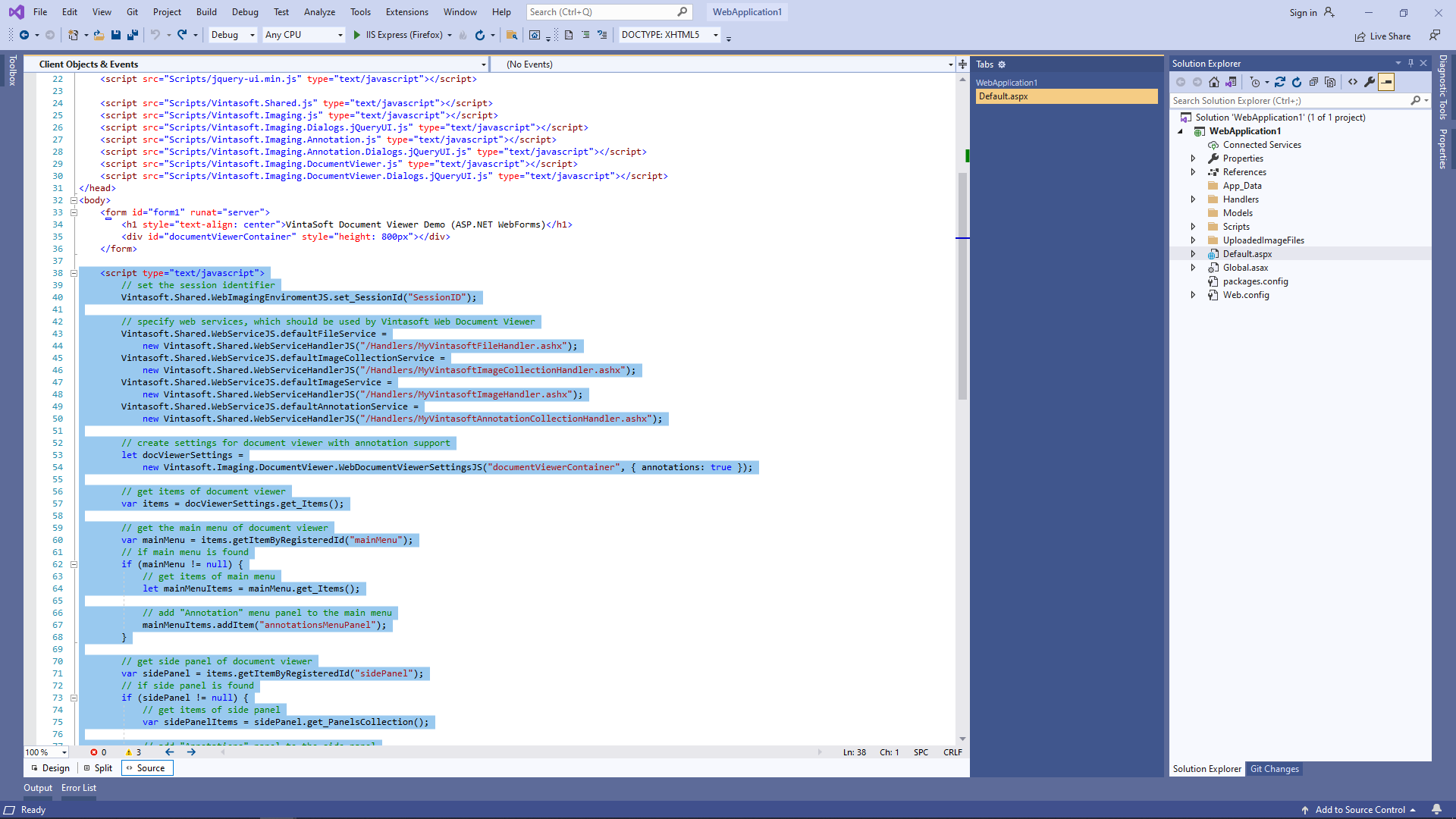Refresh the Solution Explorer

(1297, 82)
